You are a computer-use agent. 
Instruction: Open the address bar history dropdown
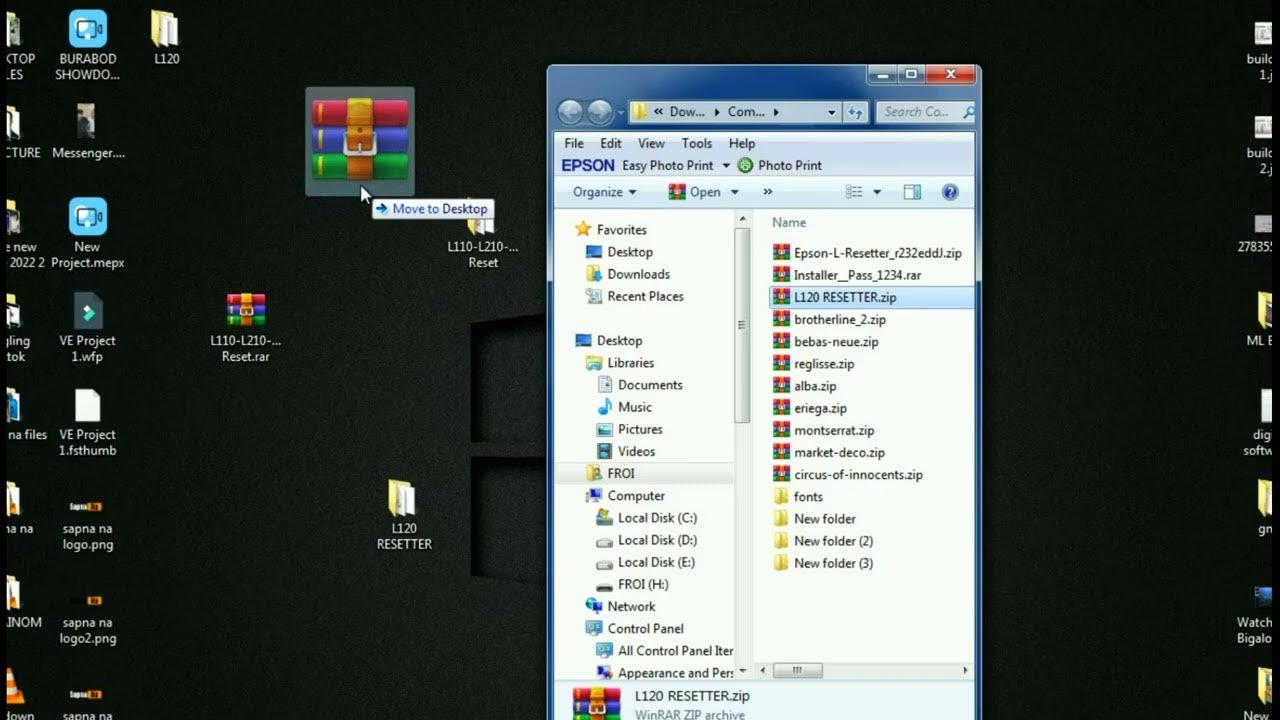pos(831,112)
